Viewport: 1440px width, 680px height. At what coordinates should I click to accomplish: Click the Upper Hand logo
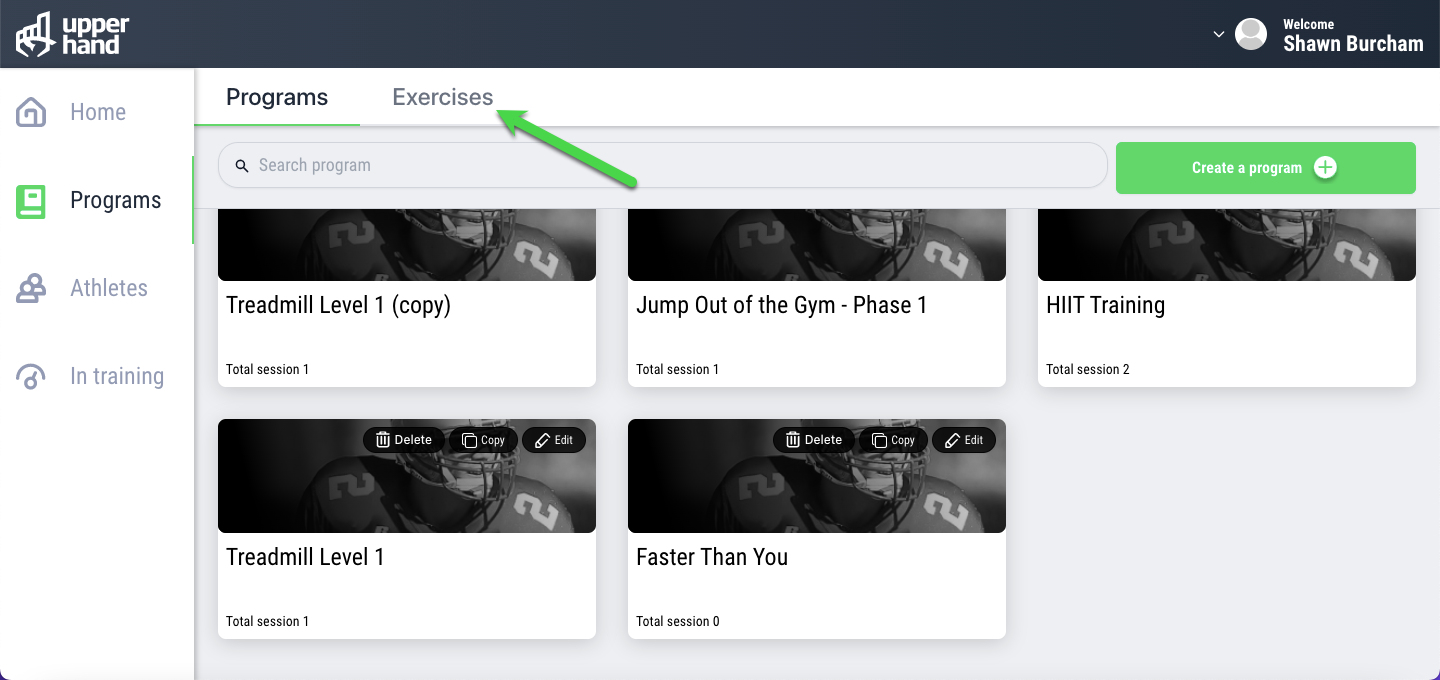click(x=72, y=34)
